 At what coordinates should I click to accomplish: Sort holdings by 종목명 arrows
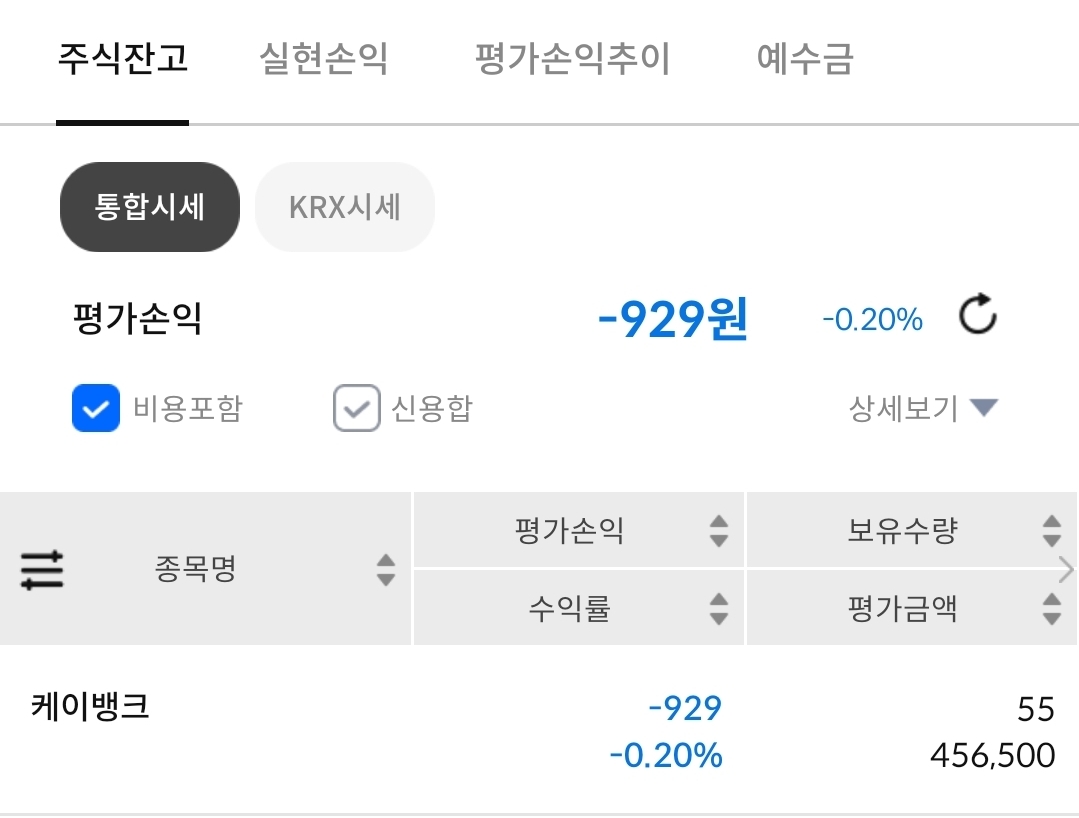click(386, 570)
